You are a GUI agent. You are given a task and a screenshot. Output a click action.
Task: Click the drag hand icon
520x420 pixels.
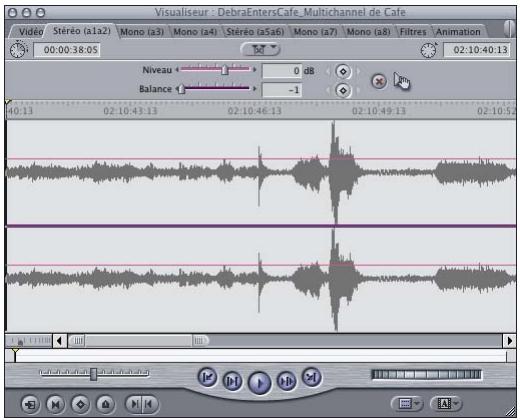[x=402, y=81]
